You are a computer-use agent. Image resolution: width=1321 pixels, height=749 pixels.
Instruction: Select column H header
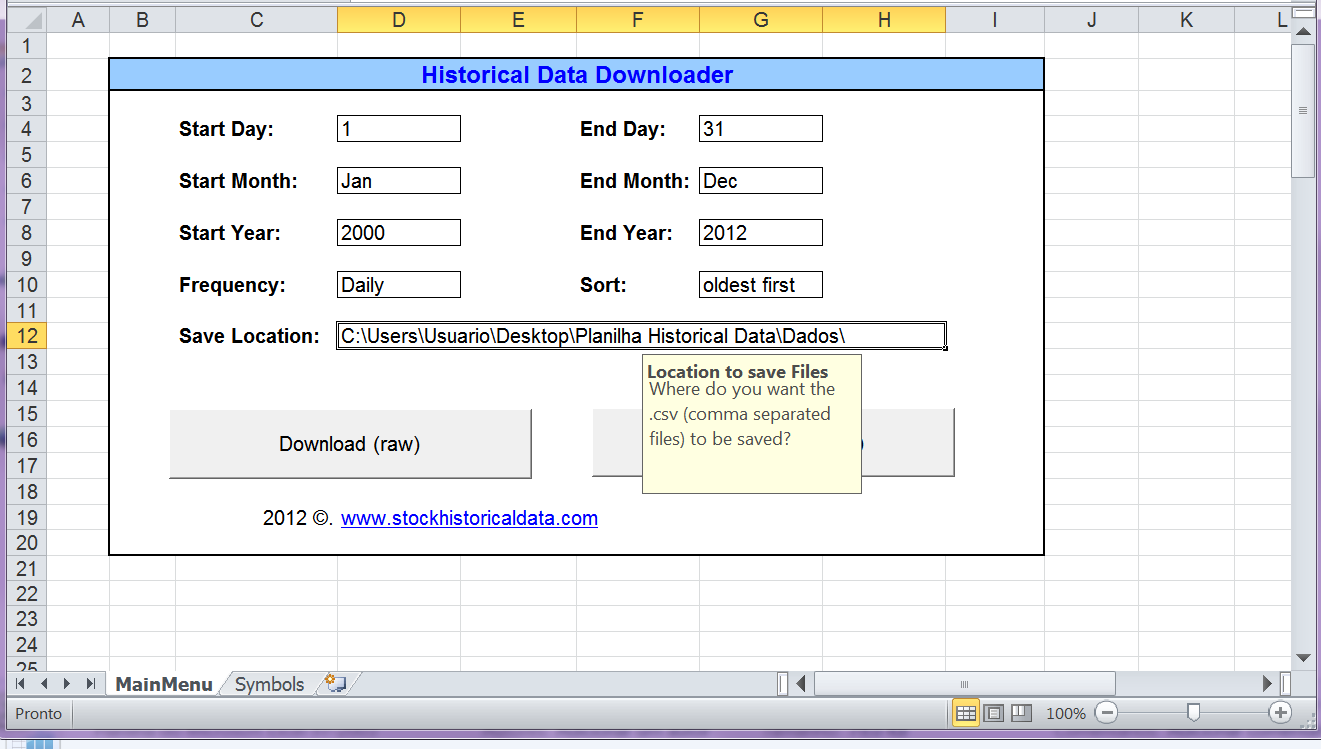[x=884, y=19]
